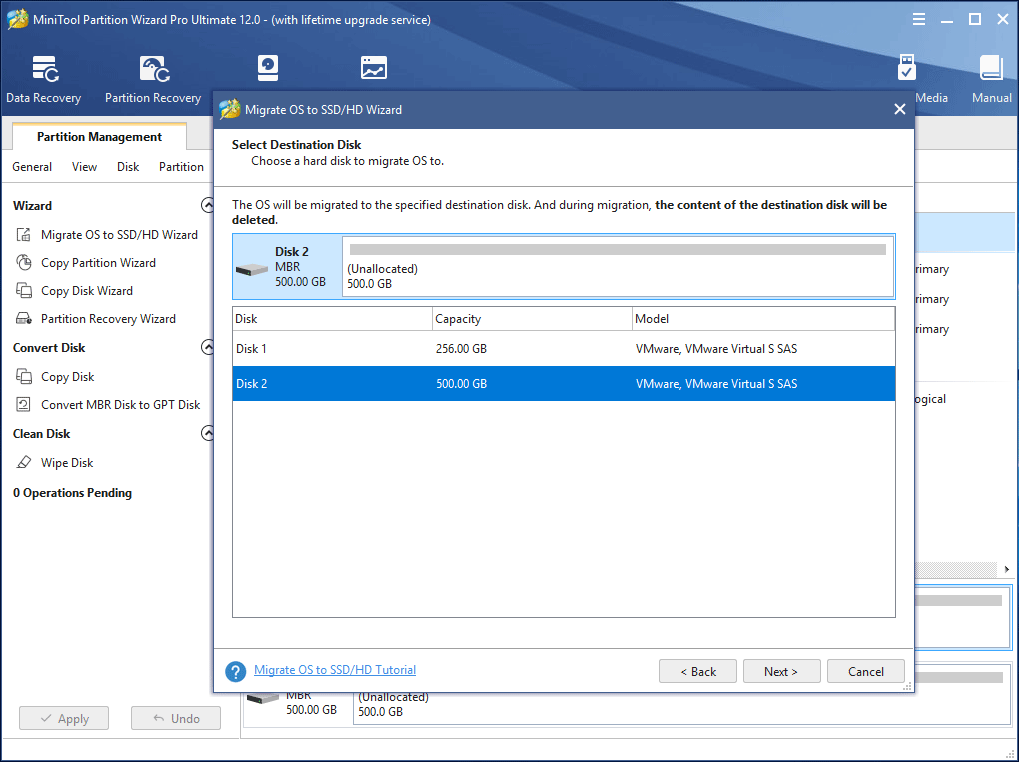1019x762 pixels.
Task: Click the blue help question mark icon
Action: pos(235,671)
